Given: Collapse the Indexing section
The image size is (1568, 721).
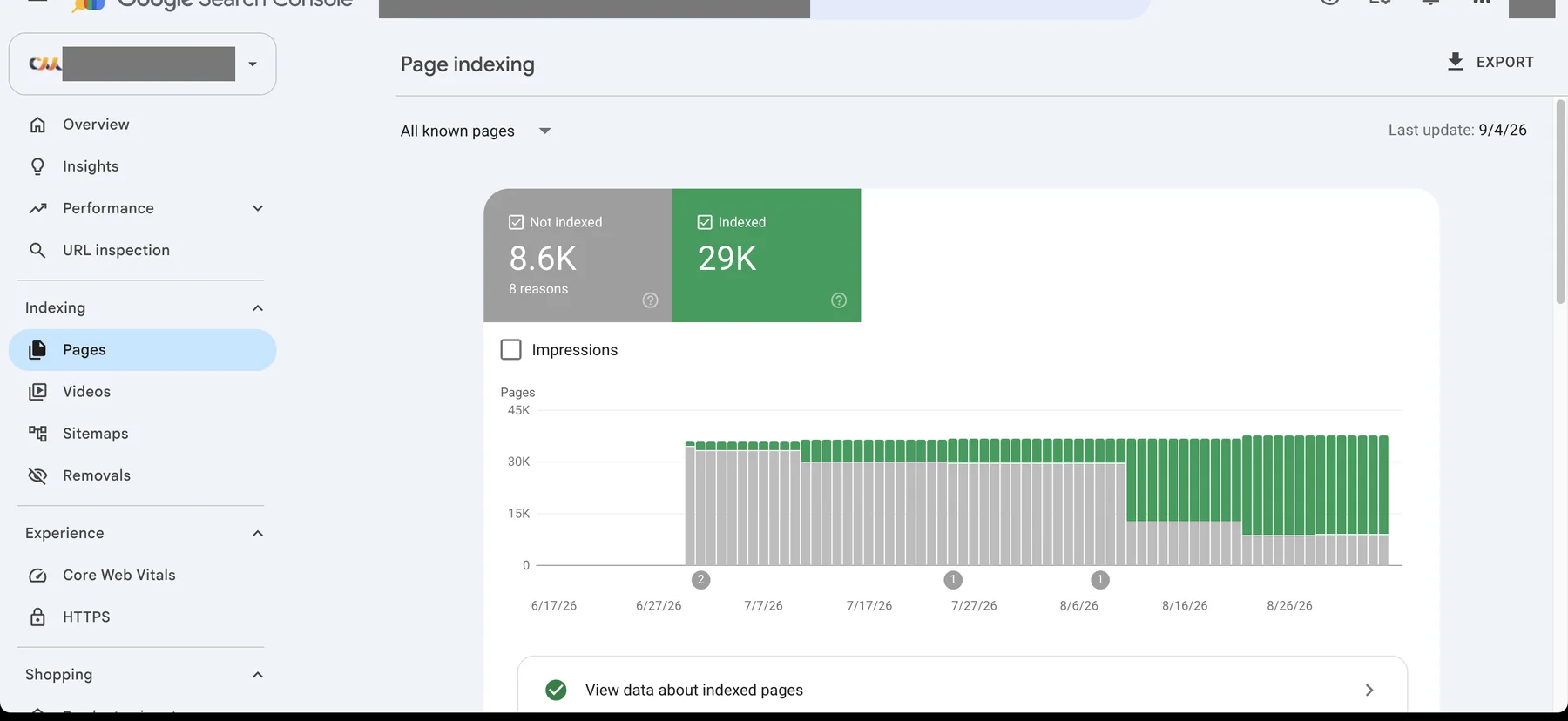Looking at the screenshot, I should [258, 307].
